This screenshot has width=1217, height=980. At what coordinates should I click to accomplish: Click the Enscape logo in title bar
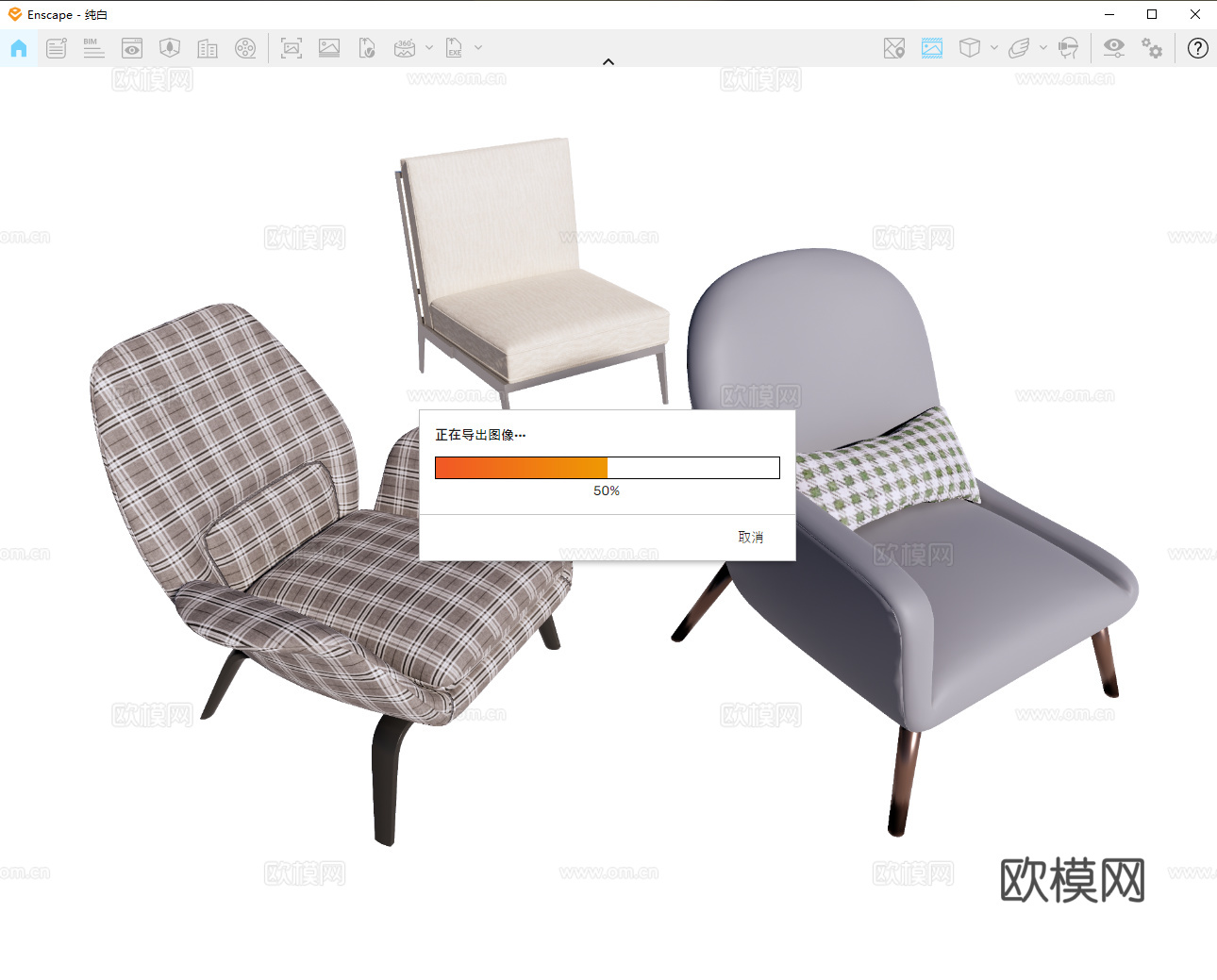click(14, 14)
